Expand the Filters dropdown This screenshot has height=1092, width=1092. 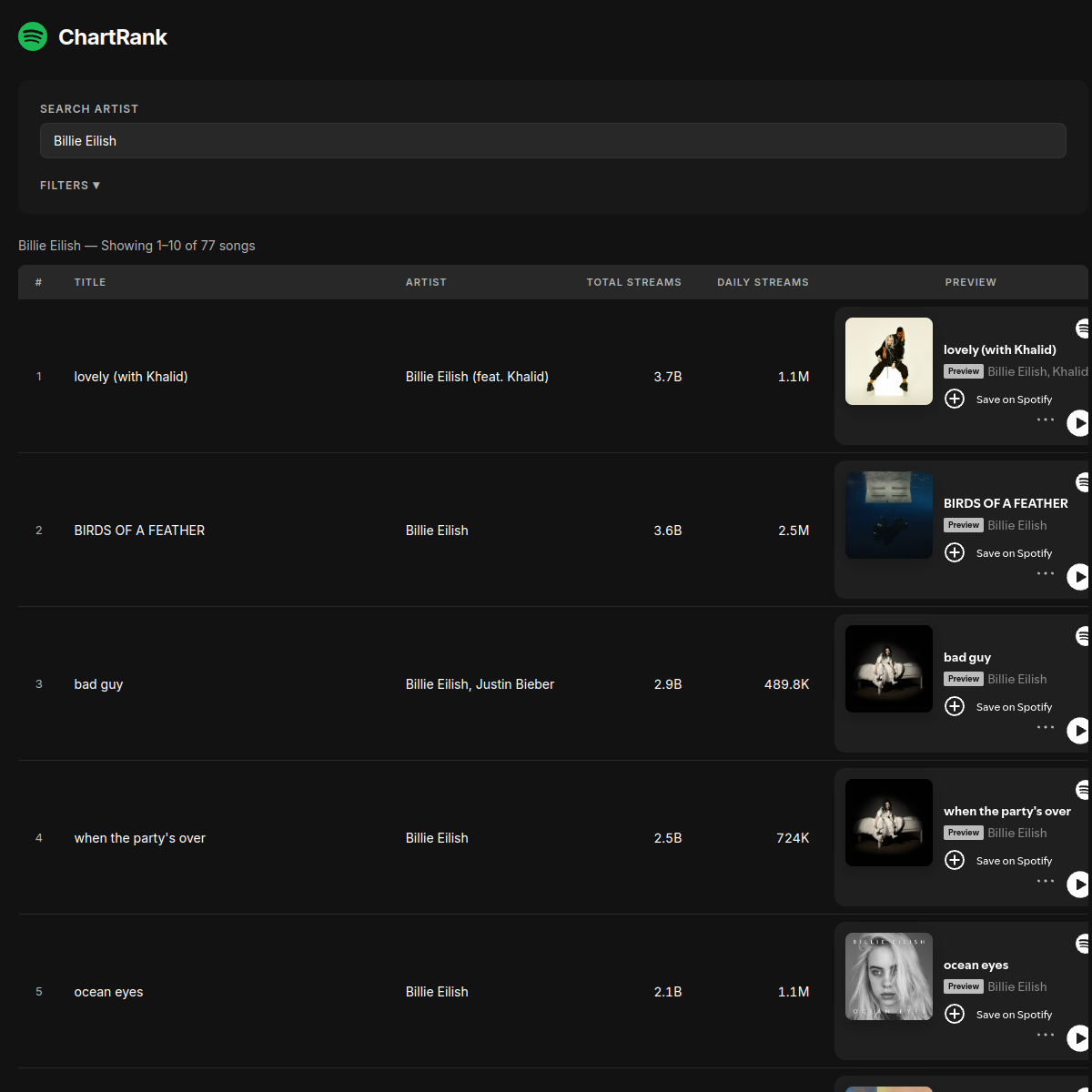pyautogui.click(x=70, y=186)
